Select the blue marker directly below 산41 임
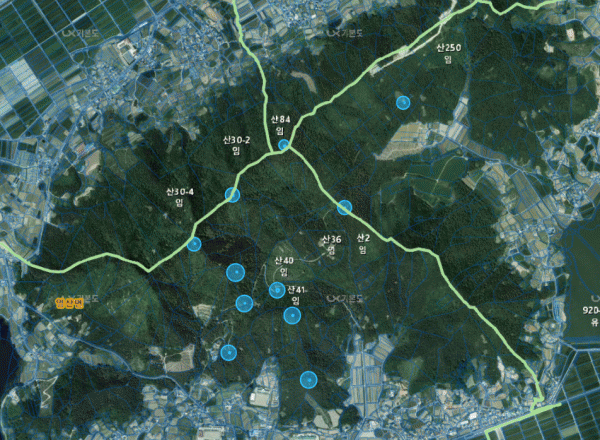600x440 pixels. (x=291, y=316)
